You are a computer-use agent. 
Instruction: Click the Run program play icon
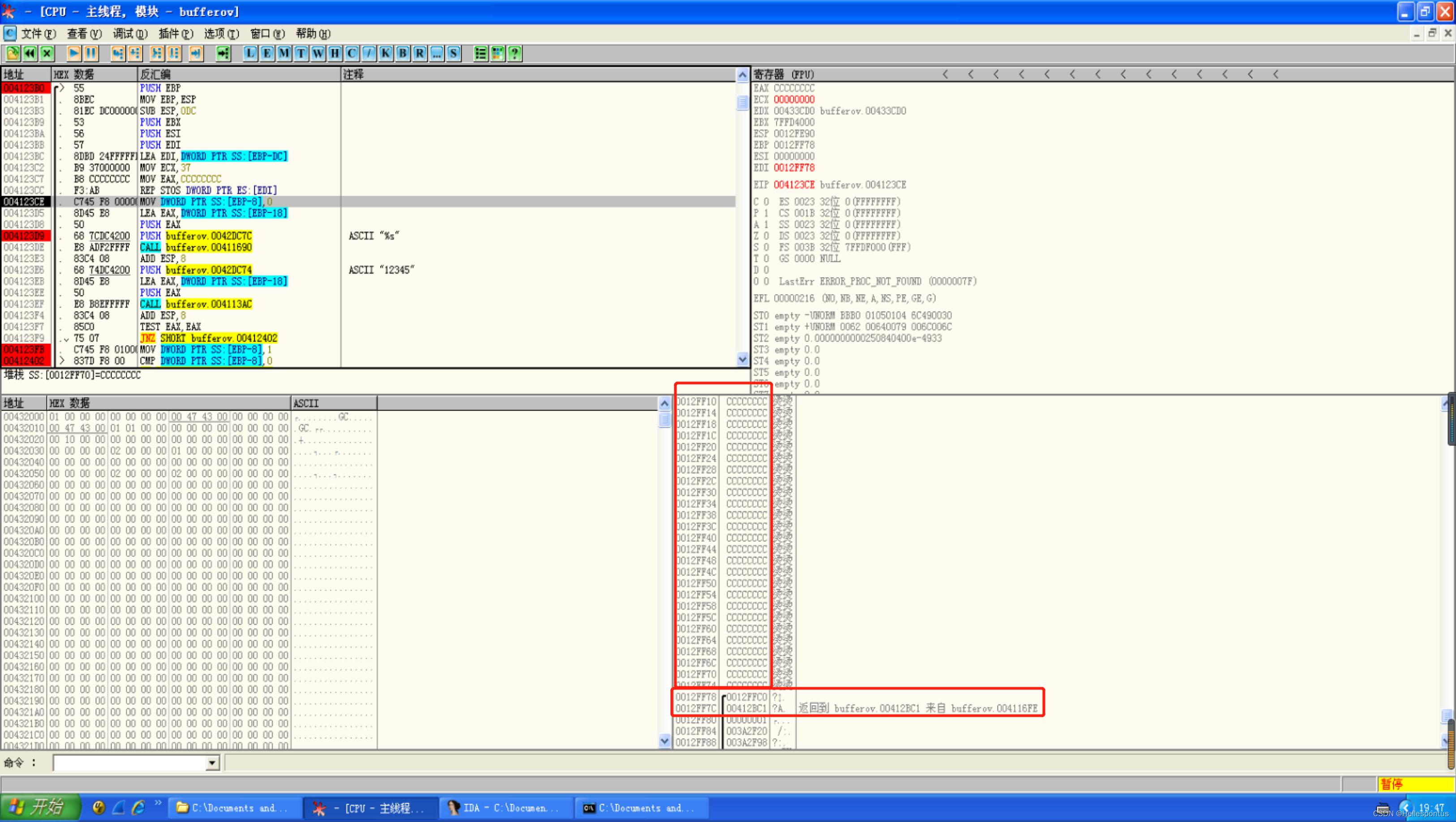73,54
